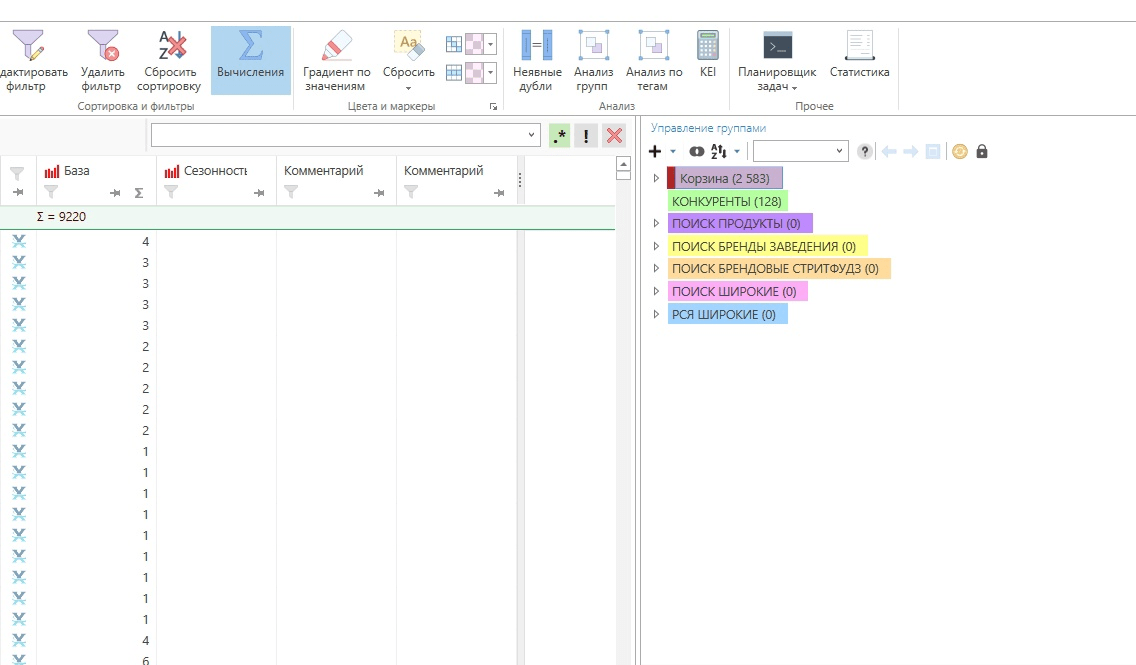The height and width of the screenshot is (665, 1136).
Task: Open the Статистика report
Action: pyautogui.click(x=859, y=54)
